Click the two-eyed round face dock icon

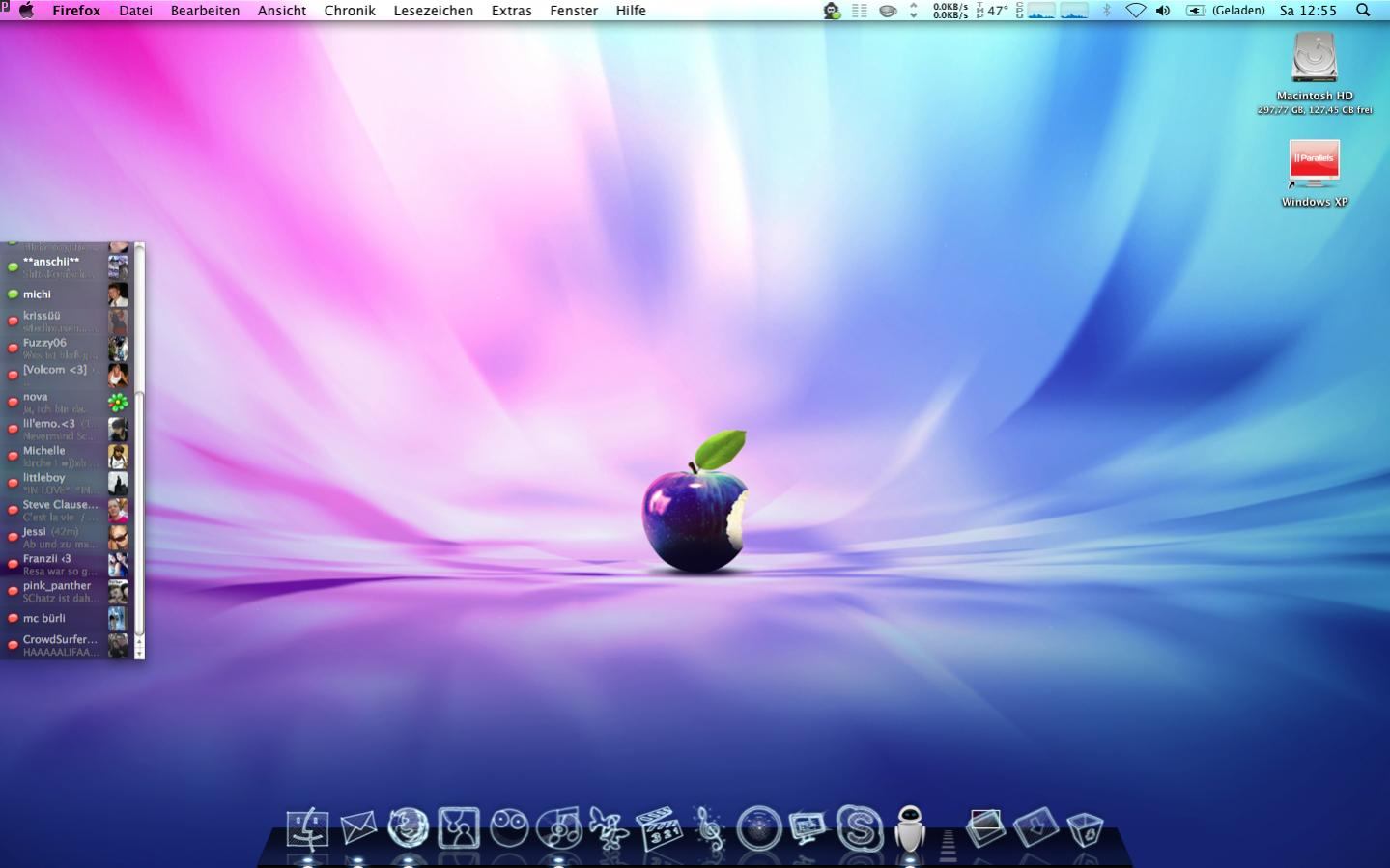(509, 828)
